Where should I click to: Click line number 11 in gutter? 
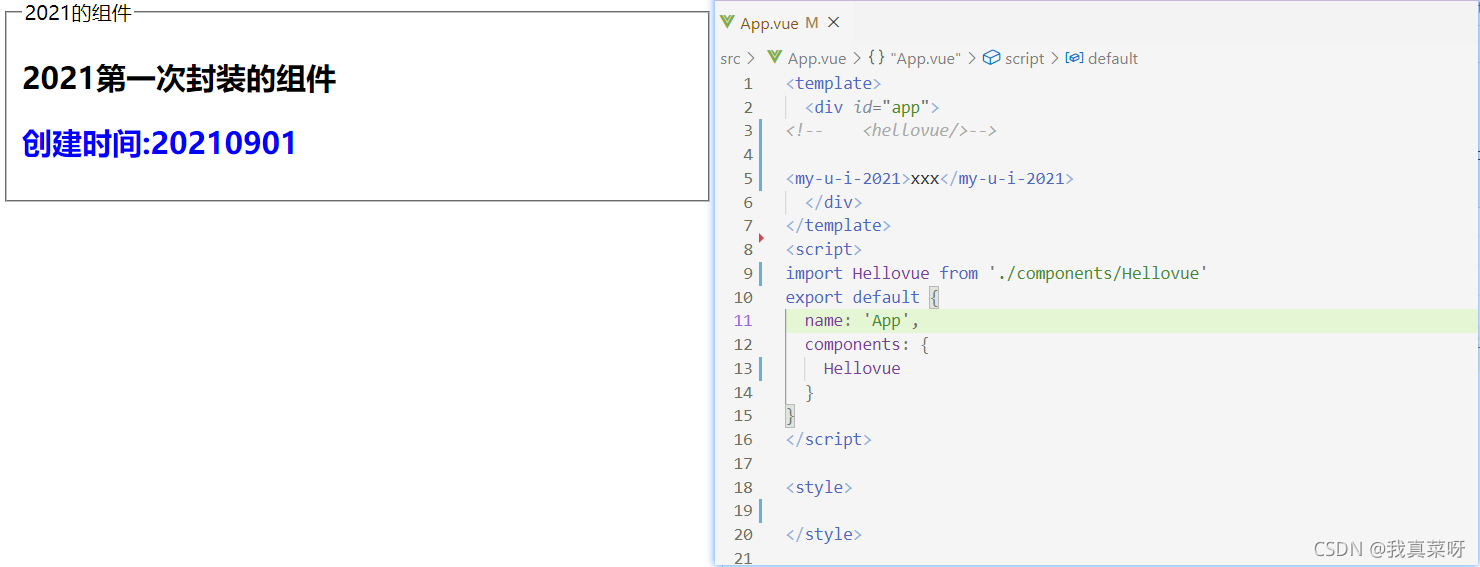coord(743,321)
